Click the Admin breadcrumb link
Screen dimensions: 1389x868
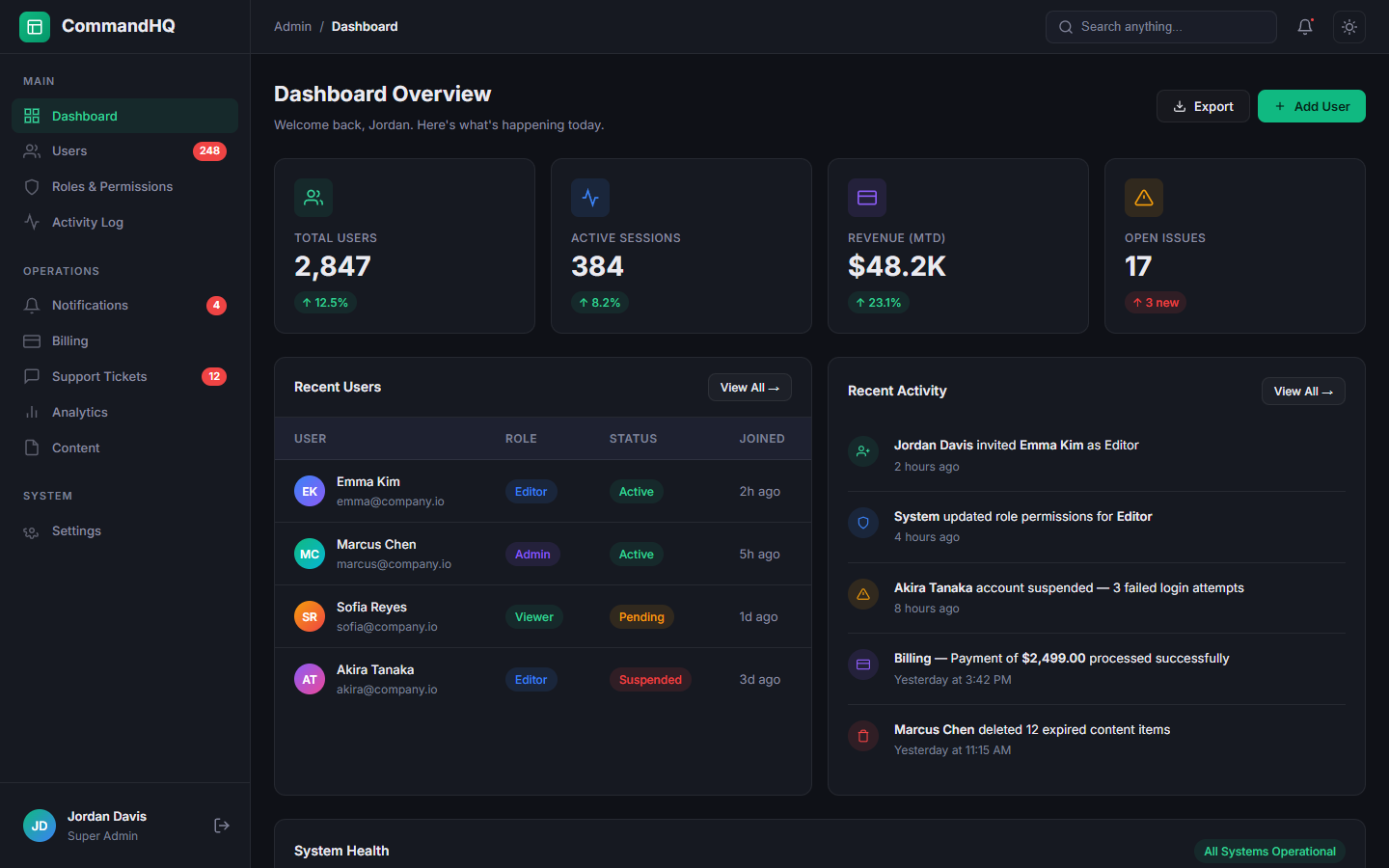[x=292, y=27]
